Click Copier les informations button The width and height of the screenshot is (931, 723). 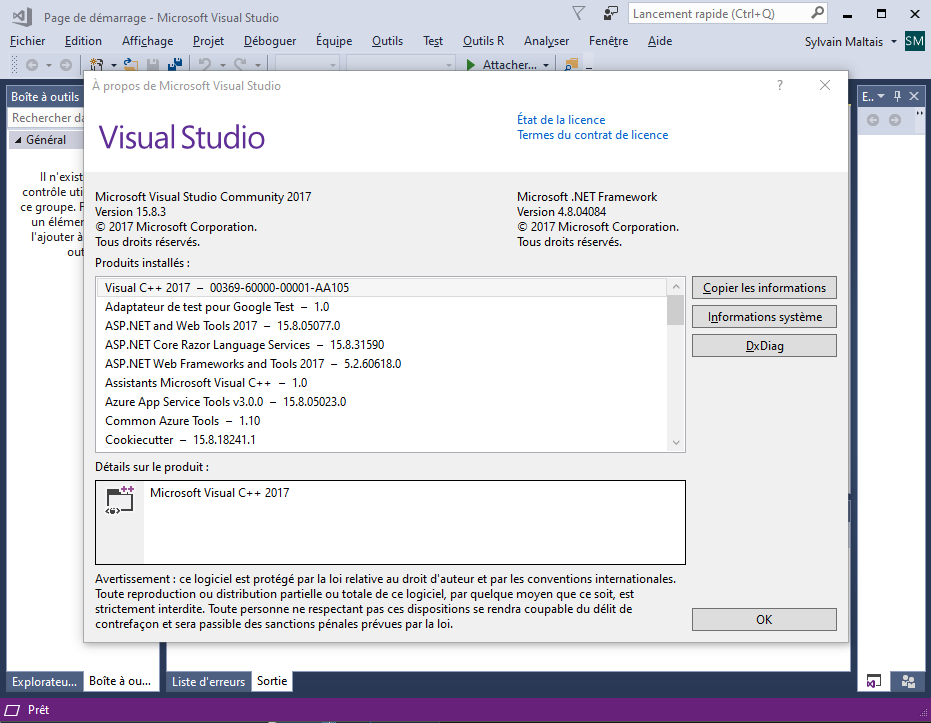coord(764,288)
